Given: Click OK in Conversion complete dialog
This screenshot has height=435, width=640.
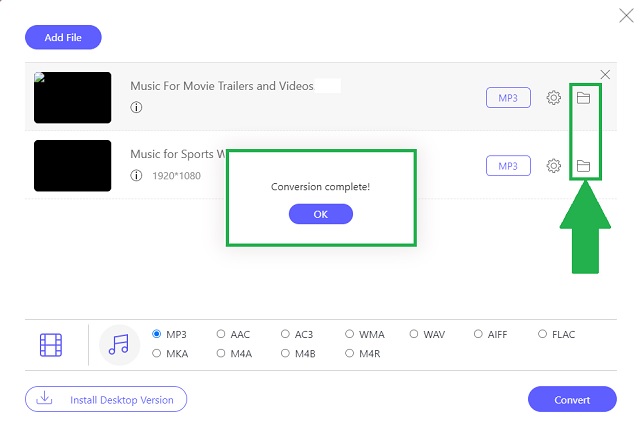Looking at the screenshot, I should click(x=321, y=214).
